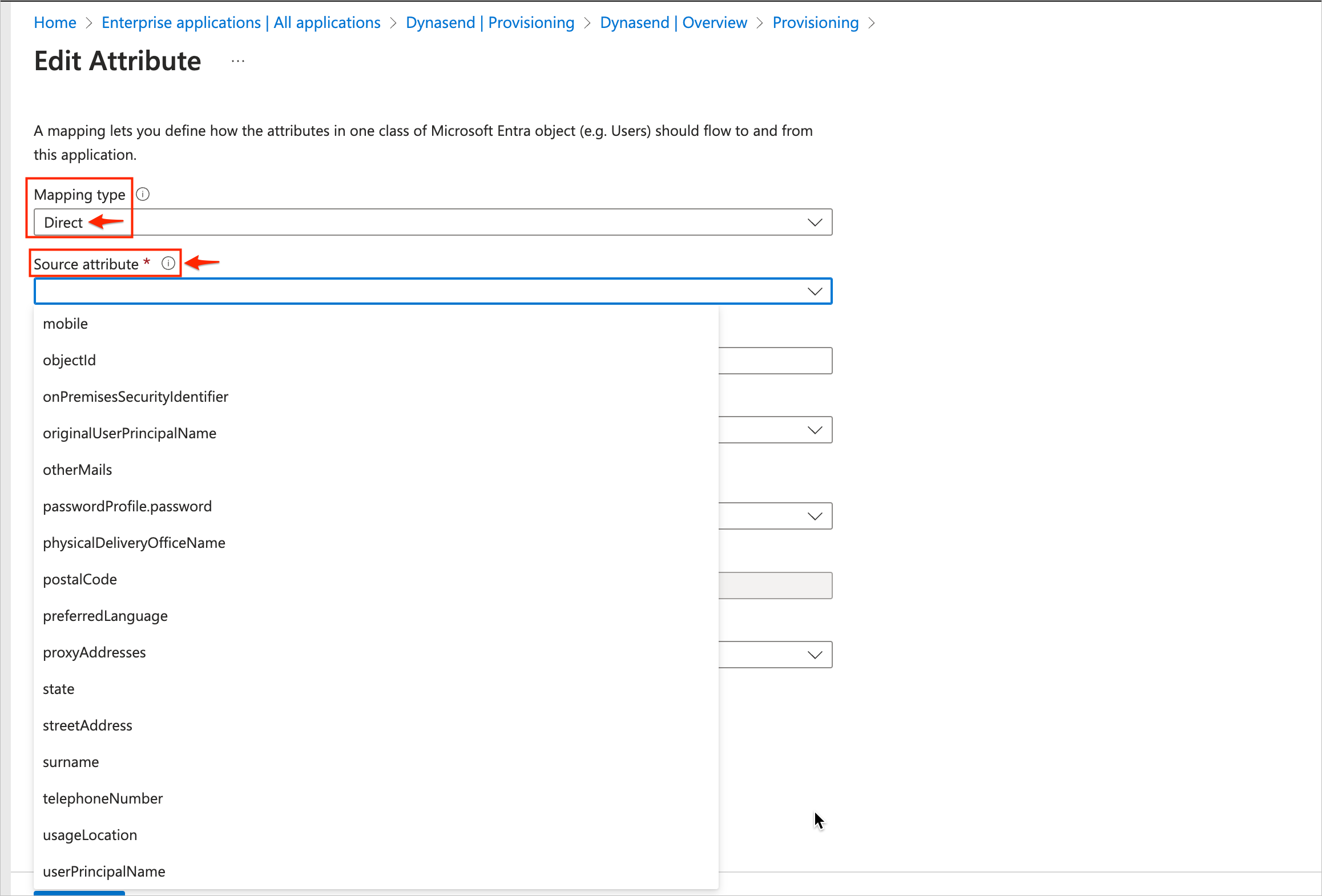Collapse the Source attribute dropdown list
1322x896 pixels.
(815, 291)
